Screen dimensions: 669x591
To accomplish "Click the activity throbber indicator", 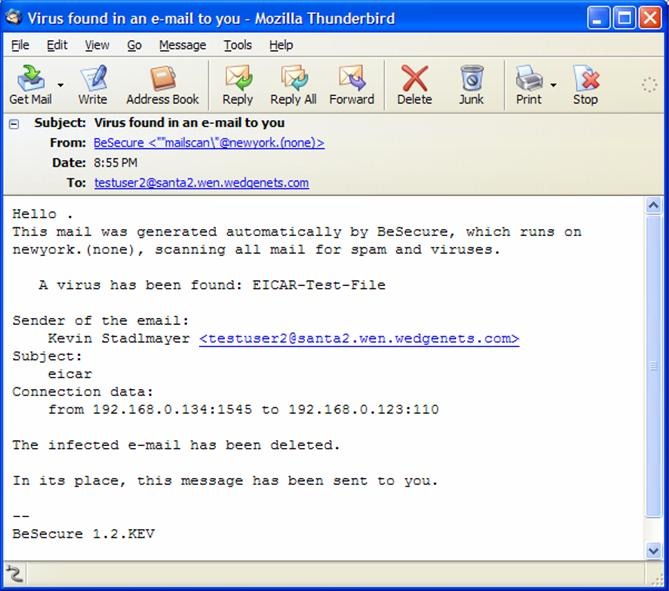I will 649,85.
